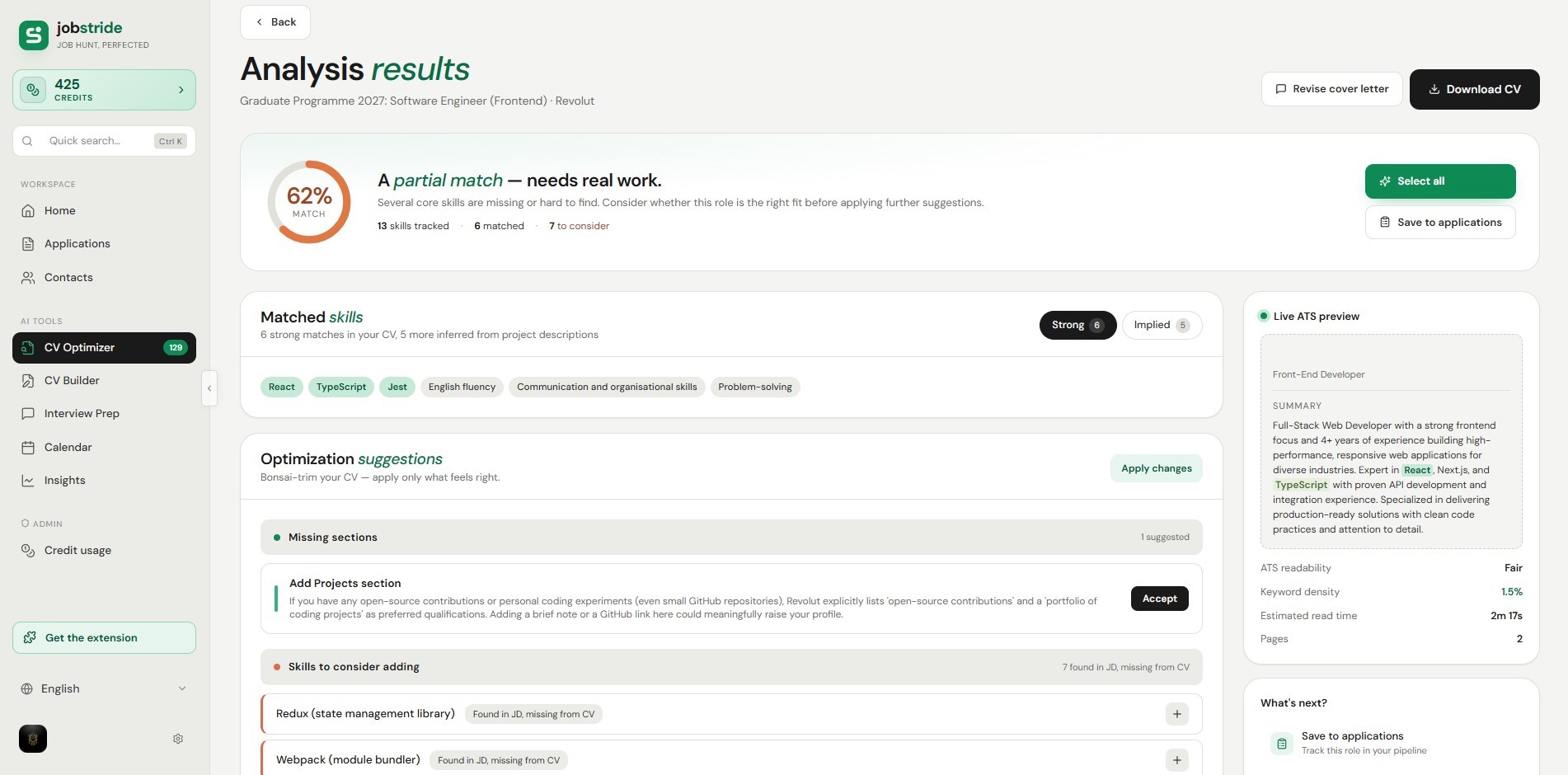
Task: Click the Select all button
Action: tap(1440, 181)
